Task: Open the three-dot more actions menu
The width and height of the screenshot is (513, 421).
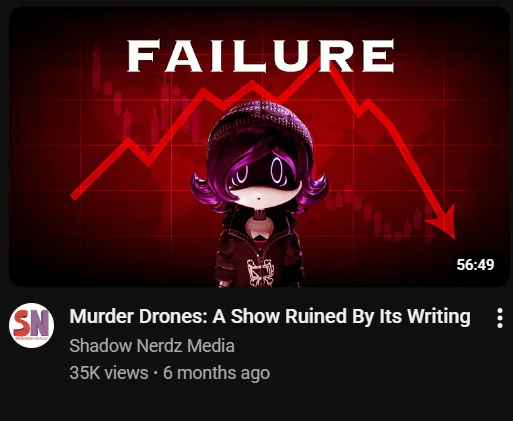Action: [x=500, y=318]
